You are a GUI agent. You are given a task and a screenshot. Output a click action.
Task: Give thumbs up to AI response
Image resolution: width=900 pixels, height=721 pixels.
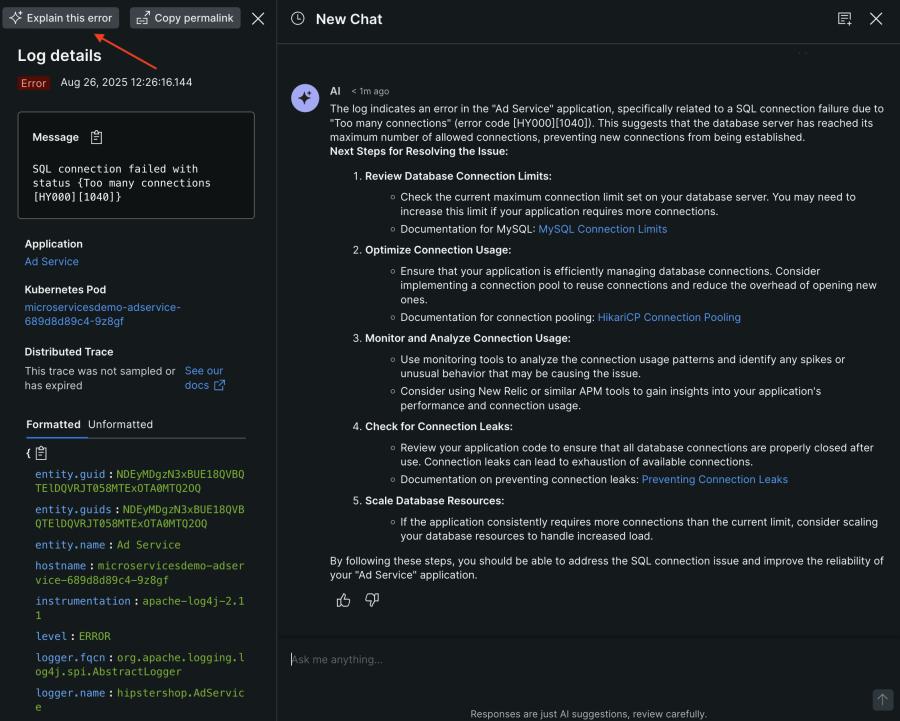[x=343, y=600]
